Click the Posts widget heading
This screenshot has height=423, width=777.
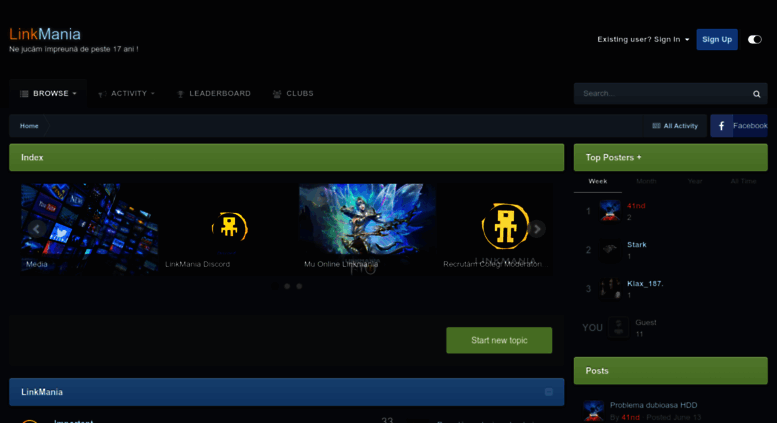pyautogui.click(x=597, y=371)
